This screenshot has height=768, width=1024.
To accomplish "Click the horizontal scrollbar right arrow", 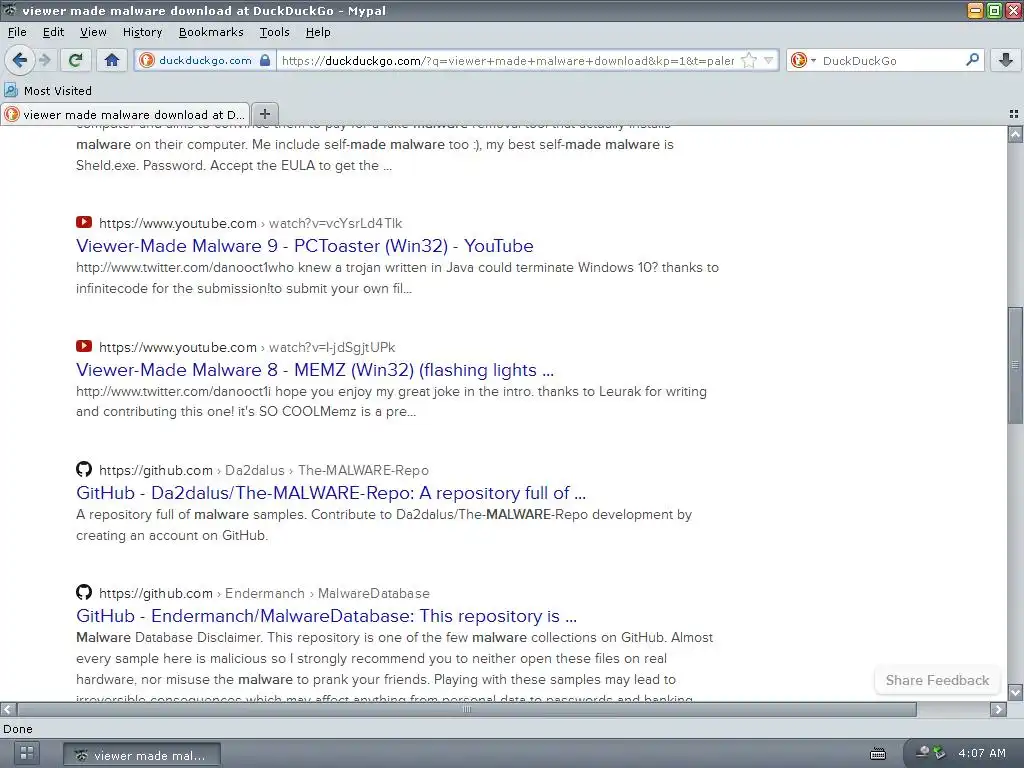I will (x=999, y=709).
